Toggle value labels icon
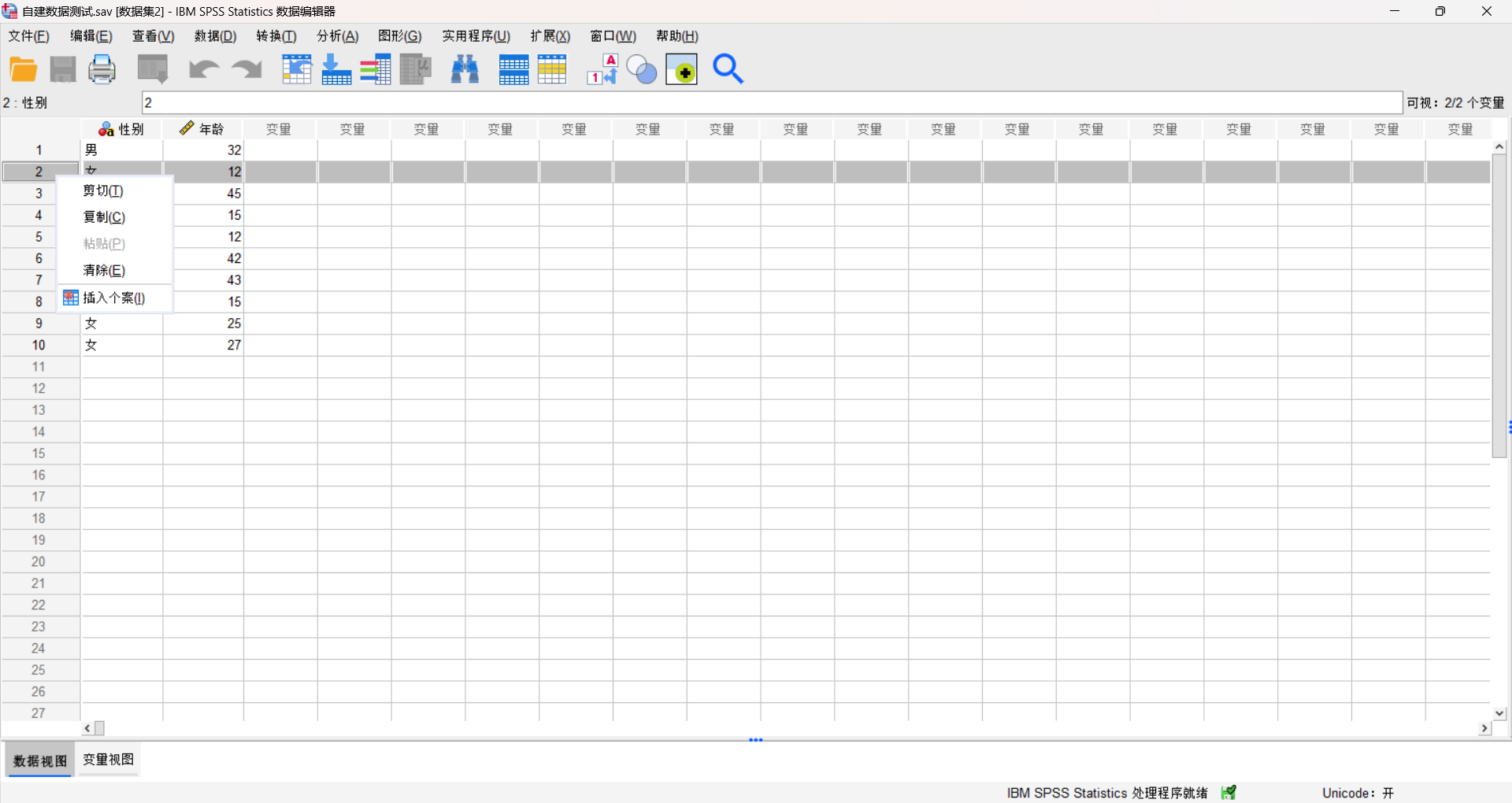 tap(603, 69)
